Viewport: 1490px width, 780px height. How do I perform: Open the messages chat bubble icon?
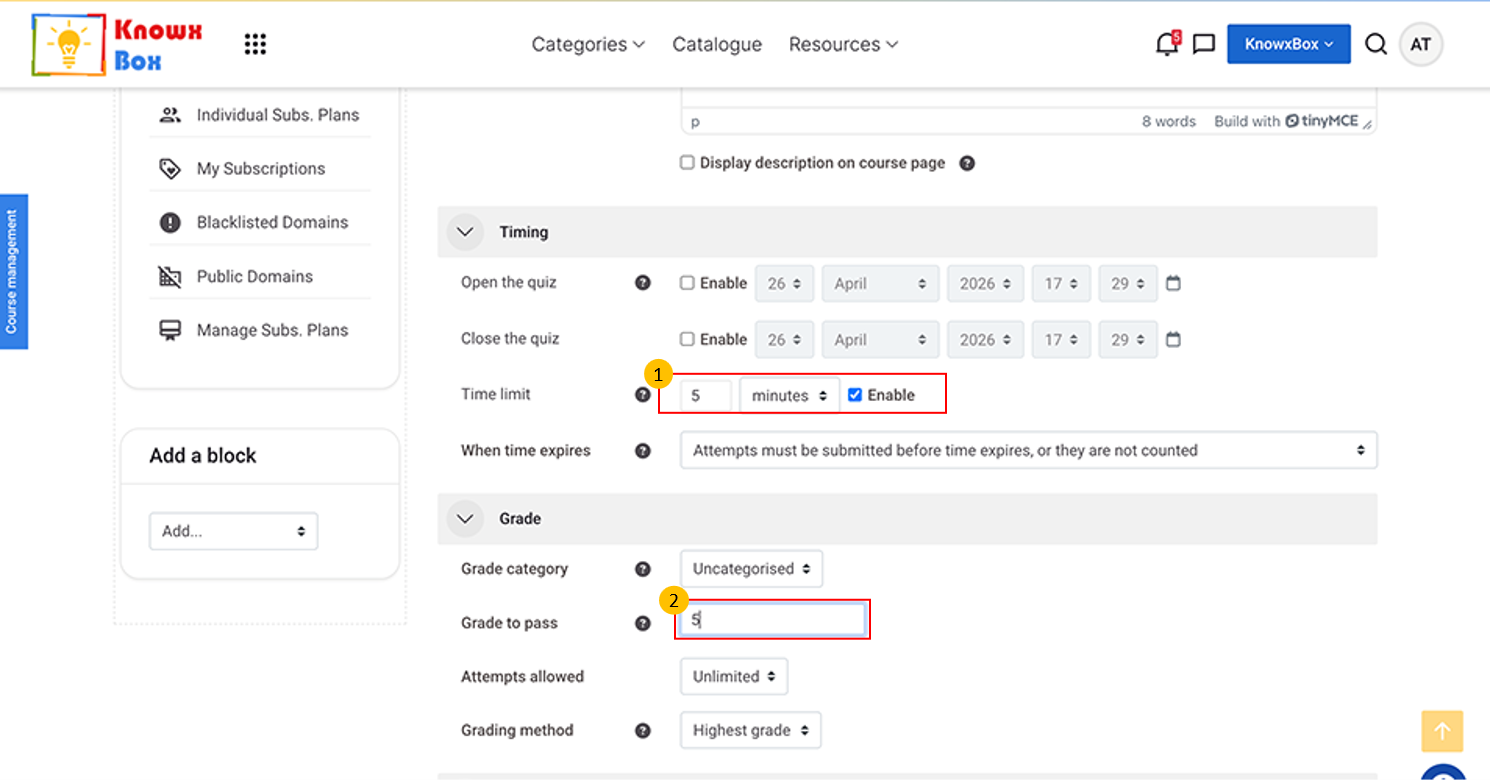coord(1204,44)
